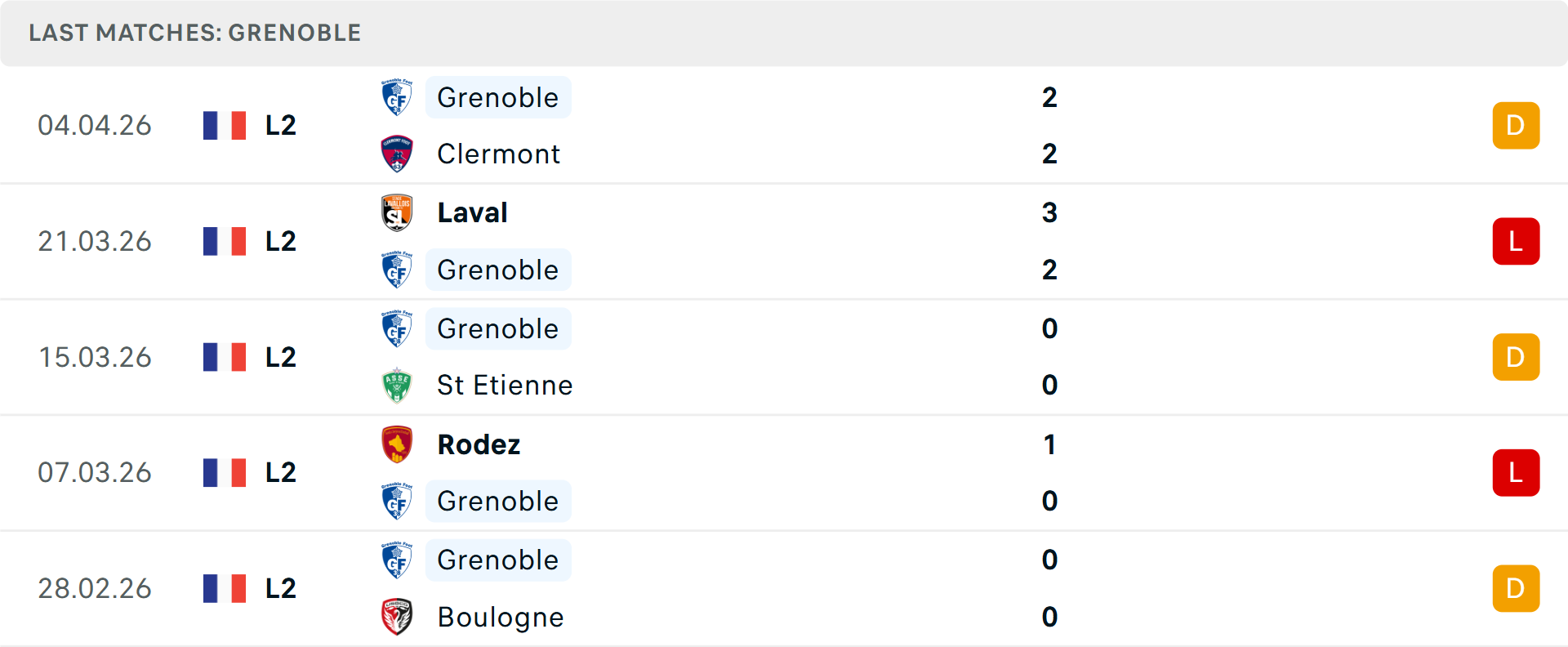Click the 28.02.26 date entry

tap(95, 588)
